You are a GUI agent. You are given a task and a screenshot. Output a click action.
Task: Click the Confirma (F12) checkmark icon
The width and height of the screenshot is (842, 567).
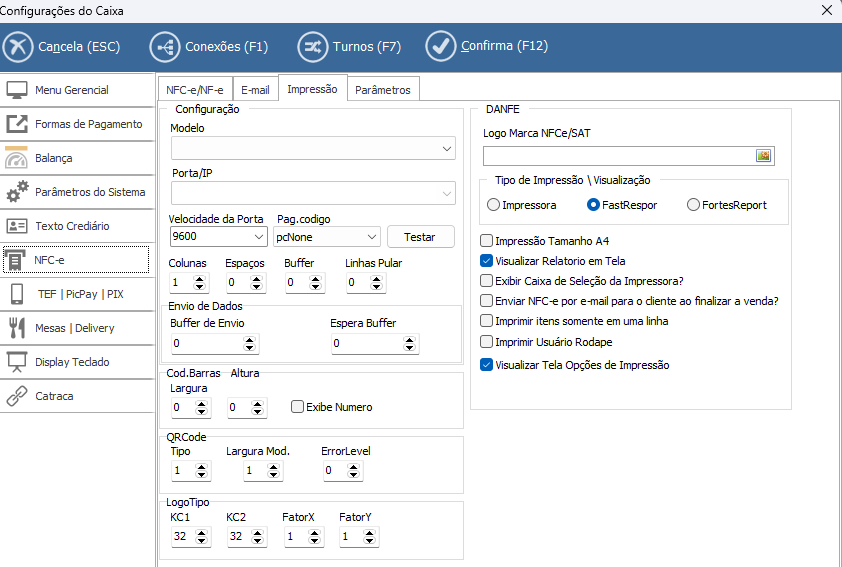440,46
